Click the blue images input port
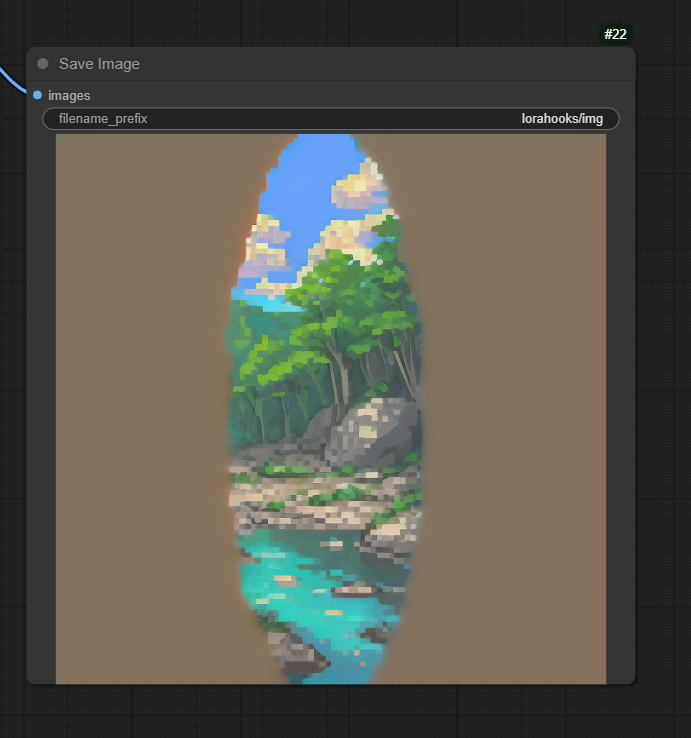Screen dimensions: 691x738 point(37,95)
